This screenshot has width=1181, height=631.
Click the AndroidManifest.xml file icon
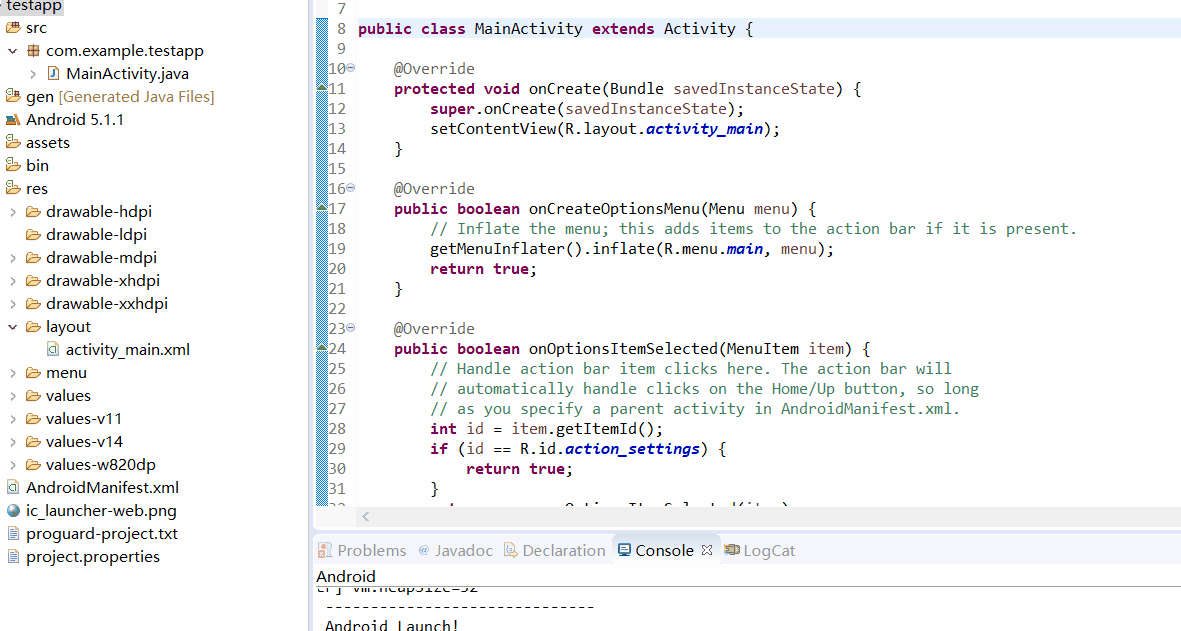tap(13, 488)
